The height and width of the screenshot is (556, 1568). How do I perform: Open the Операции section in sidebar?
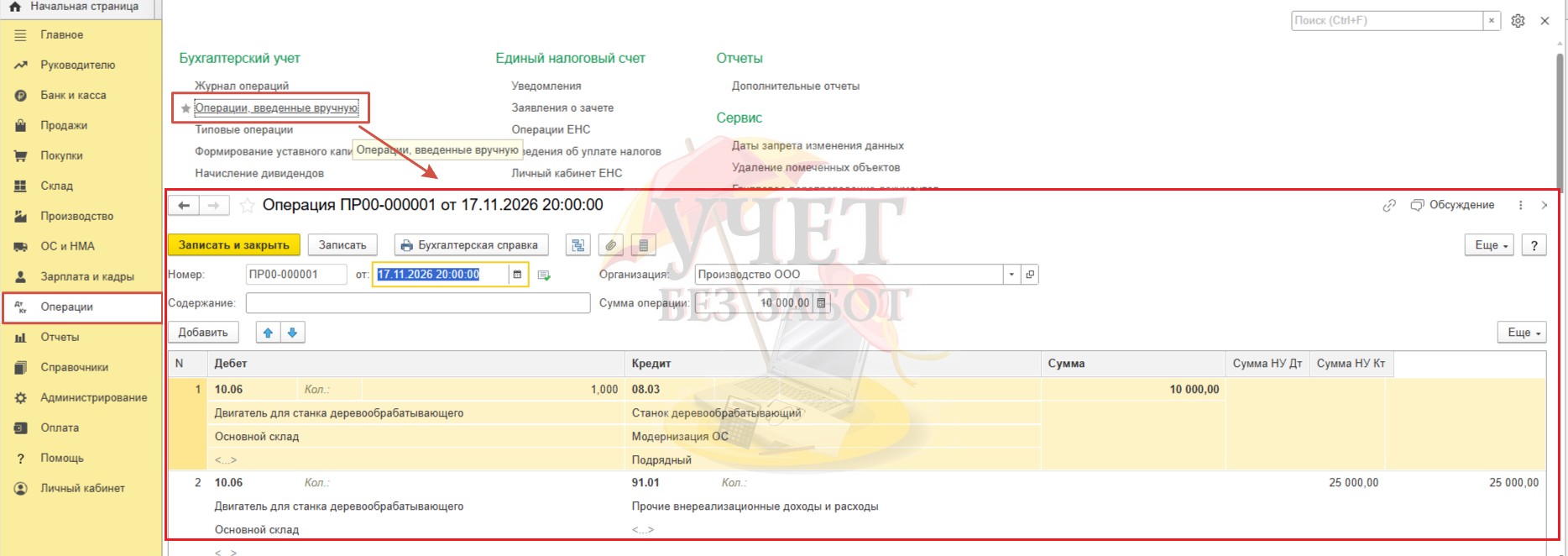point(81,307)
